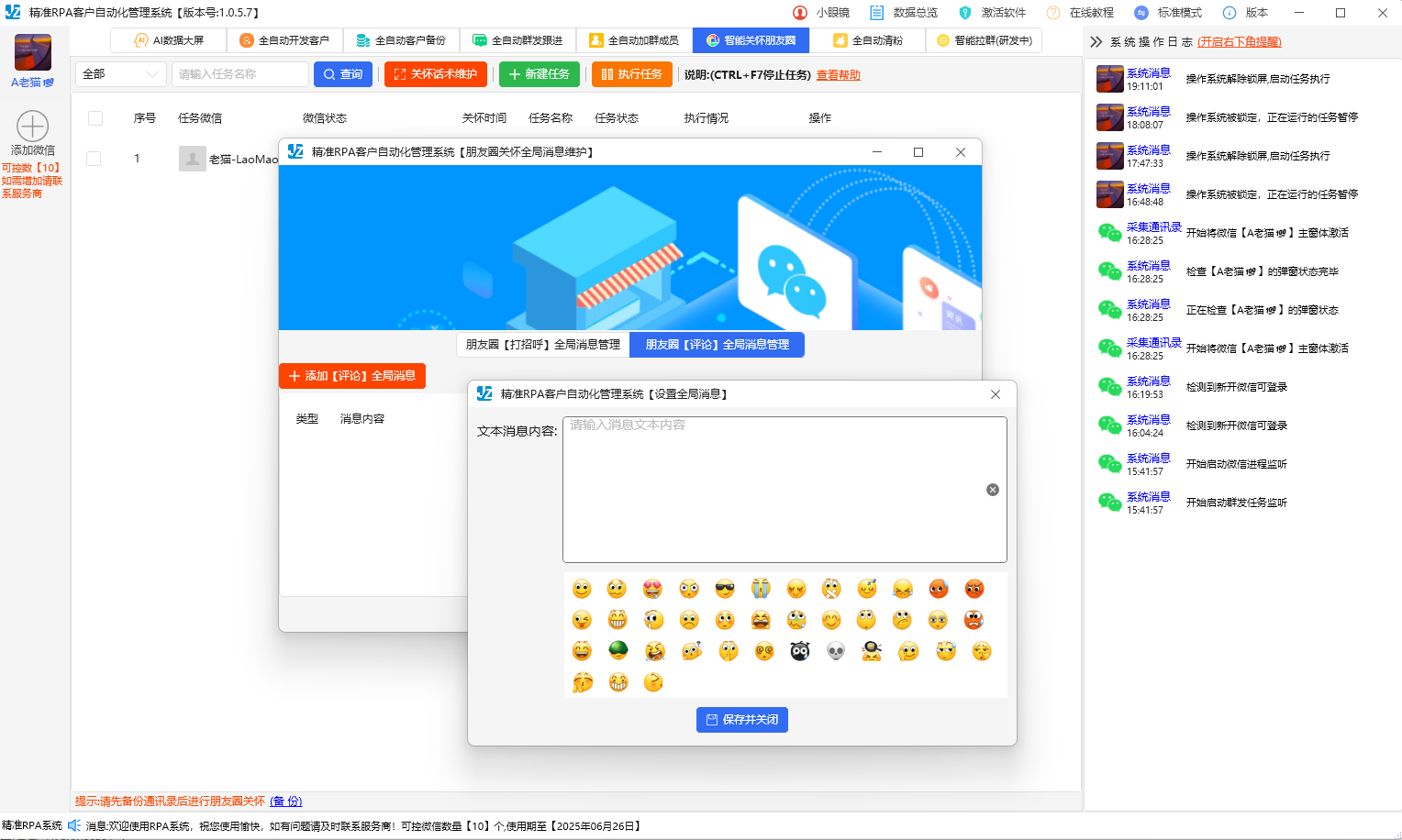Switch to 全自动客户备份 tab
Image resolution: width=1402 pixels, height=840 pixels.
(401, 40)
